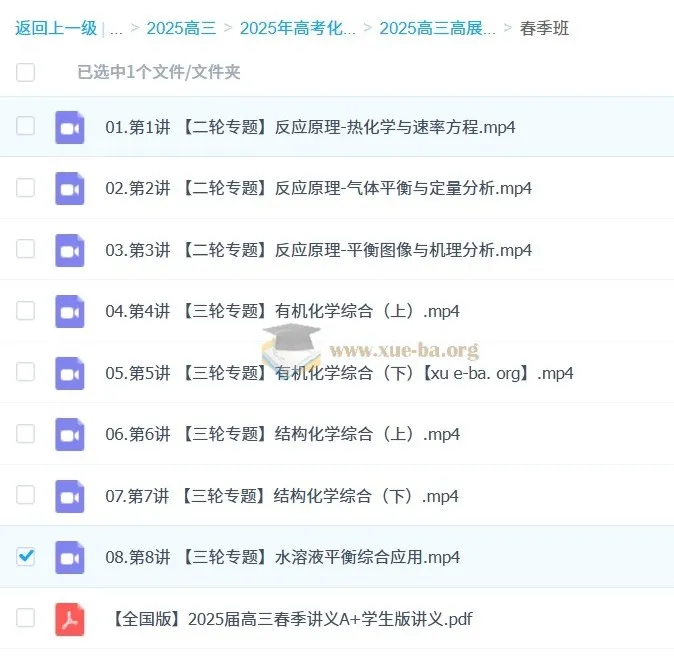Click video icon of 02.第2讲 气体平衡与定量分析 file
The width and height of the screenshot is (674, 662).
pyautogui.click(x=70, y=189)
